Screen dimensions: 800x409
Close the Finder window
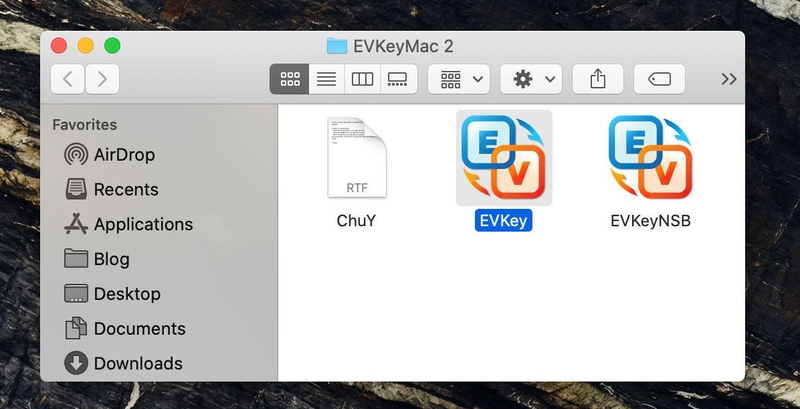(x=59, y=45)
